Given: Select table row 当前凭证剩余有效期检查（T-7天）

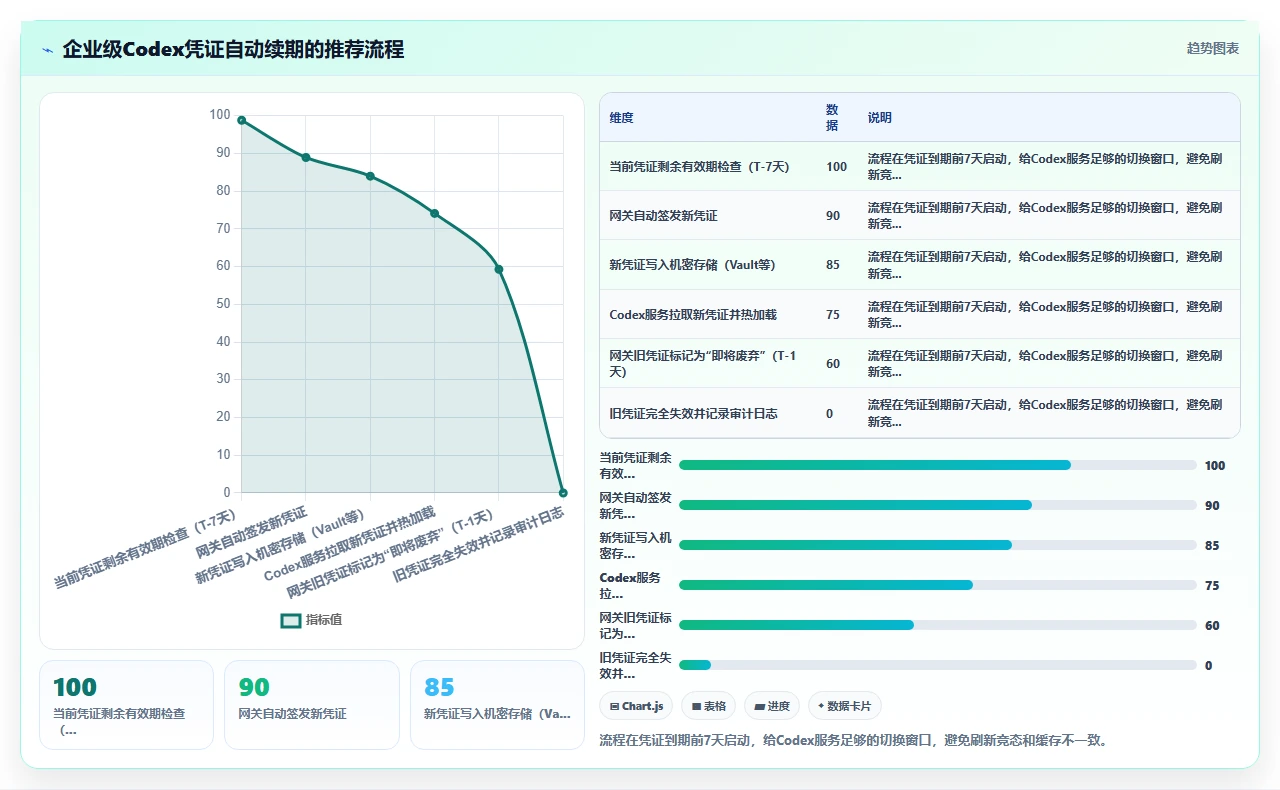Looking at the screenshot, I should (x=919, y=167).
